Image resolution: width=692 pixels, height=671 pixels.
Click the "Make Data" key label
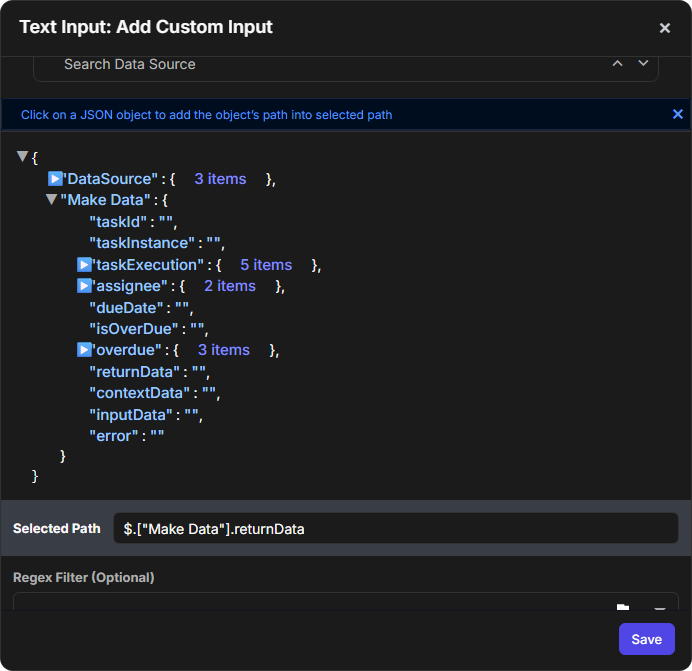point(105,200)
